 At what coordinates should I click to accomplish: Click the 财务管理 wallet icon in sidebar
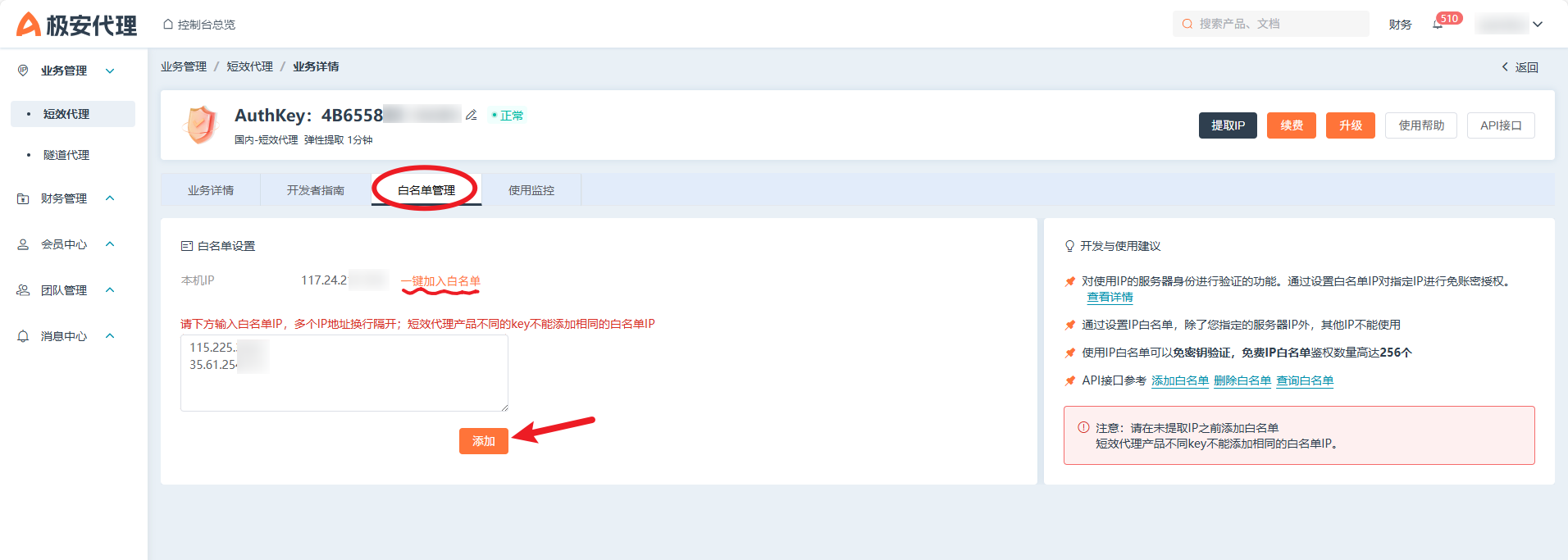pos(23,198)
